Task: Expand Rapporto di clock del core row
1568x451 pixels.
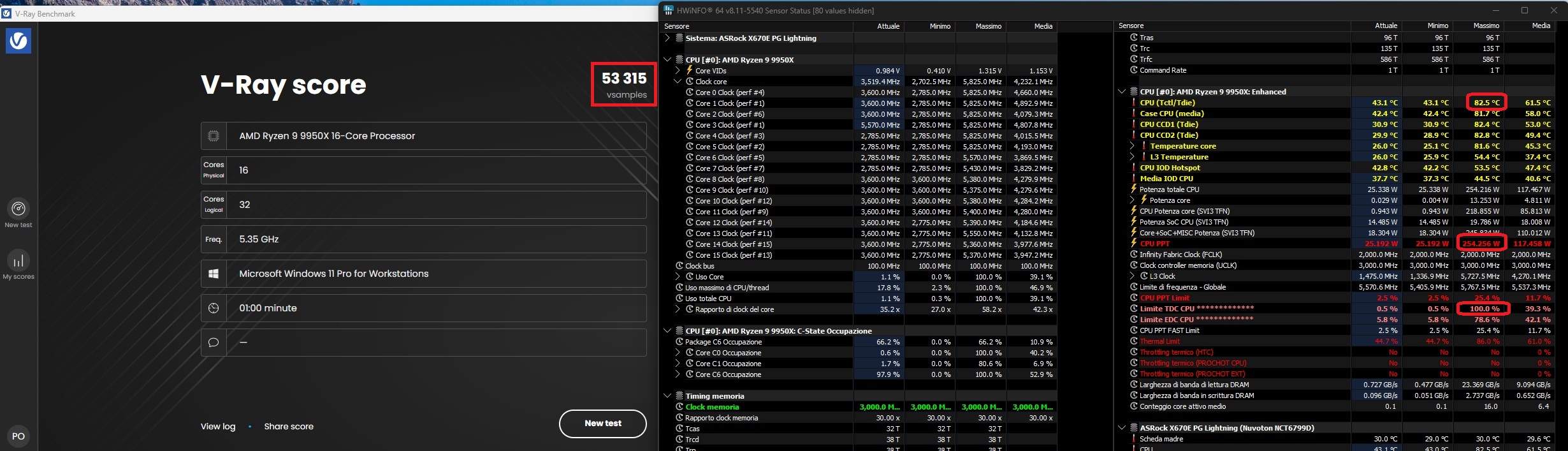Action: coord(678,309)
